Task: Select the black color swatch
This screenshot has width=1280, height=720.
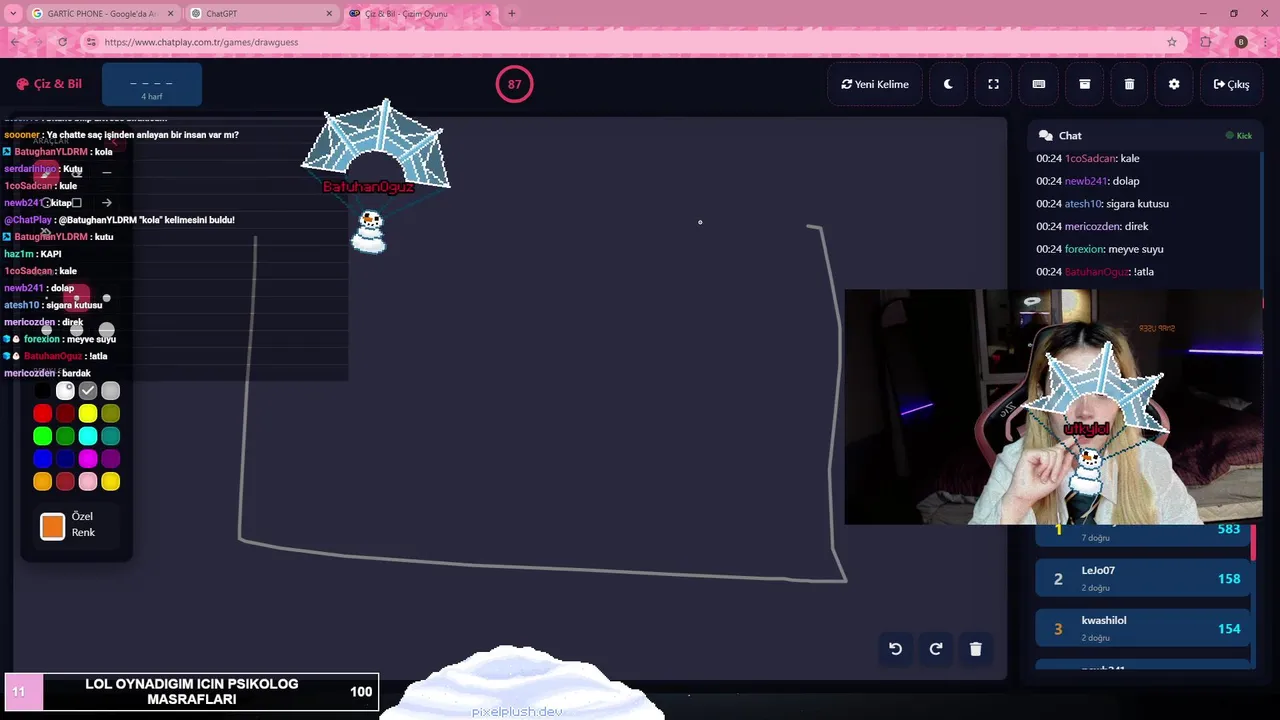Action: pos(42,391)
